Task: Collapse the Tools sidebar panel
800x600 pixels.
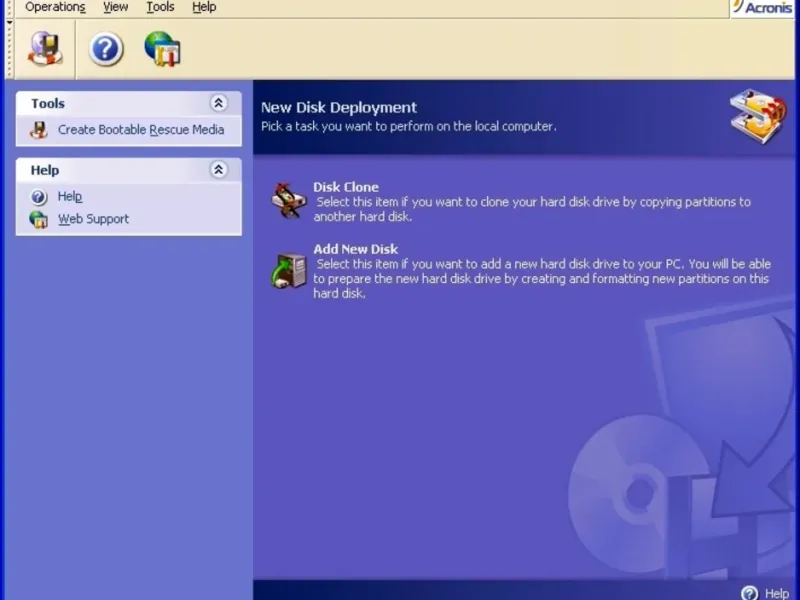Action: tap(218, 103)
